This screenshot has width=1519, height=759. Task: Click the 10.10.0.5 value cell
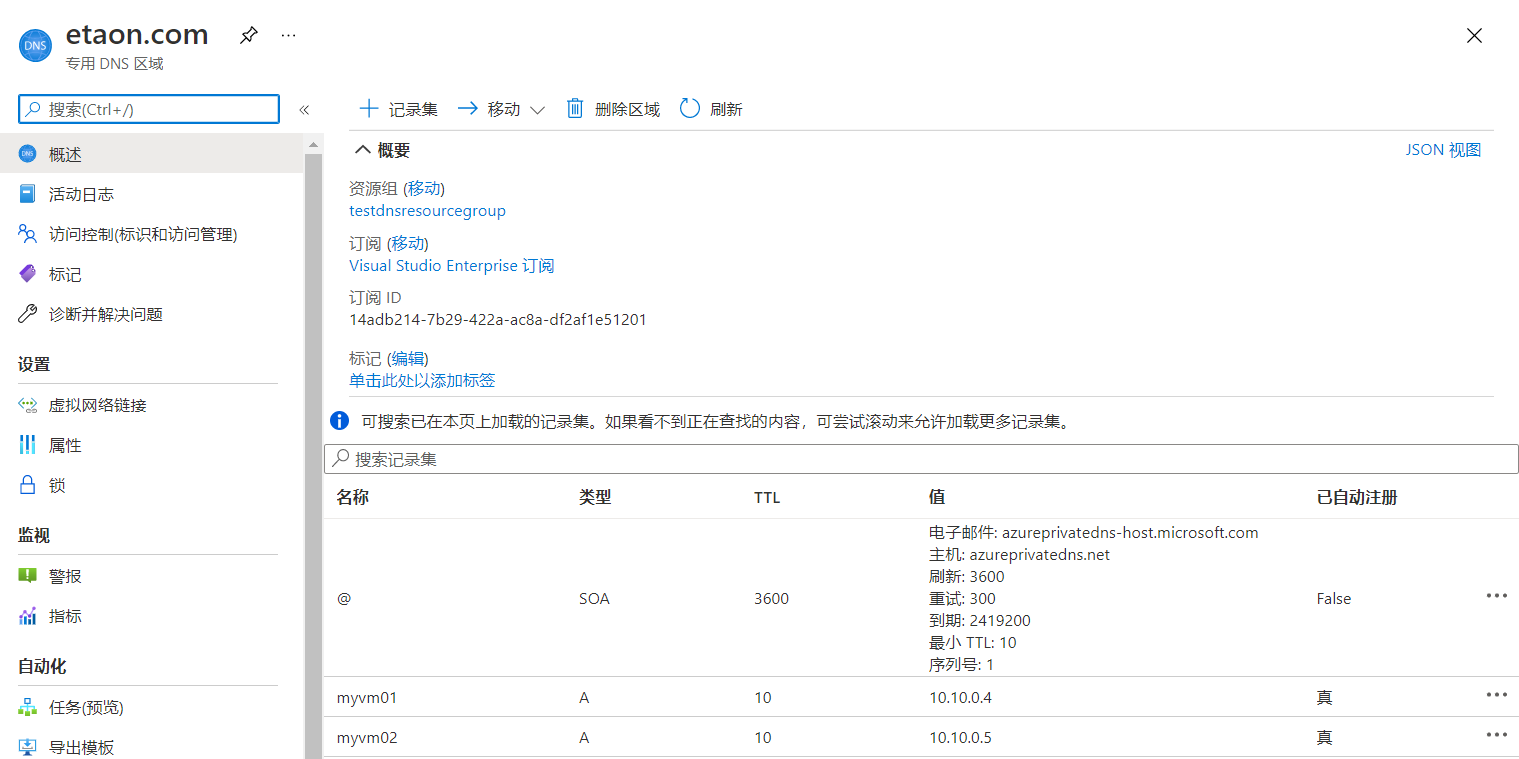[960, 737]
